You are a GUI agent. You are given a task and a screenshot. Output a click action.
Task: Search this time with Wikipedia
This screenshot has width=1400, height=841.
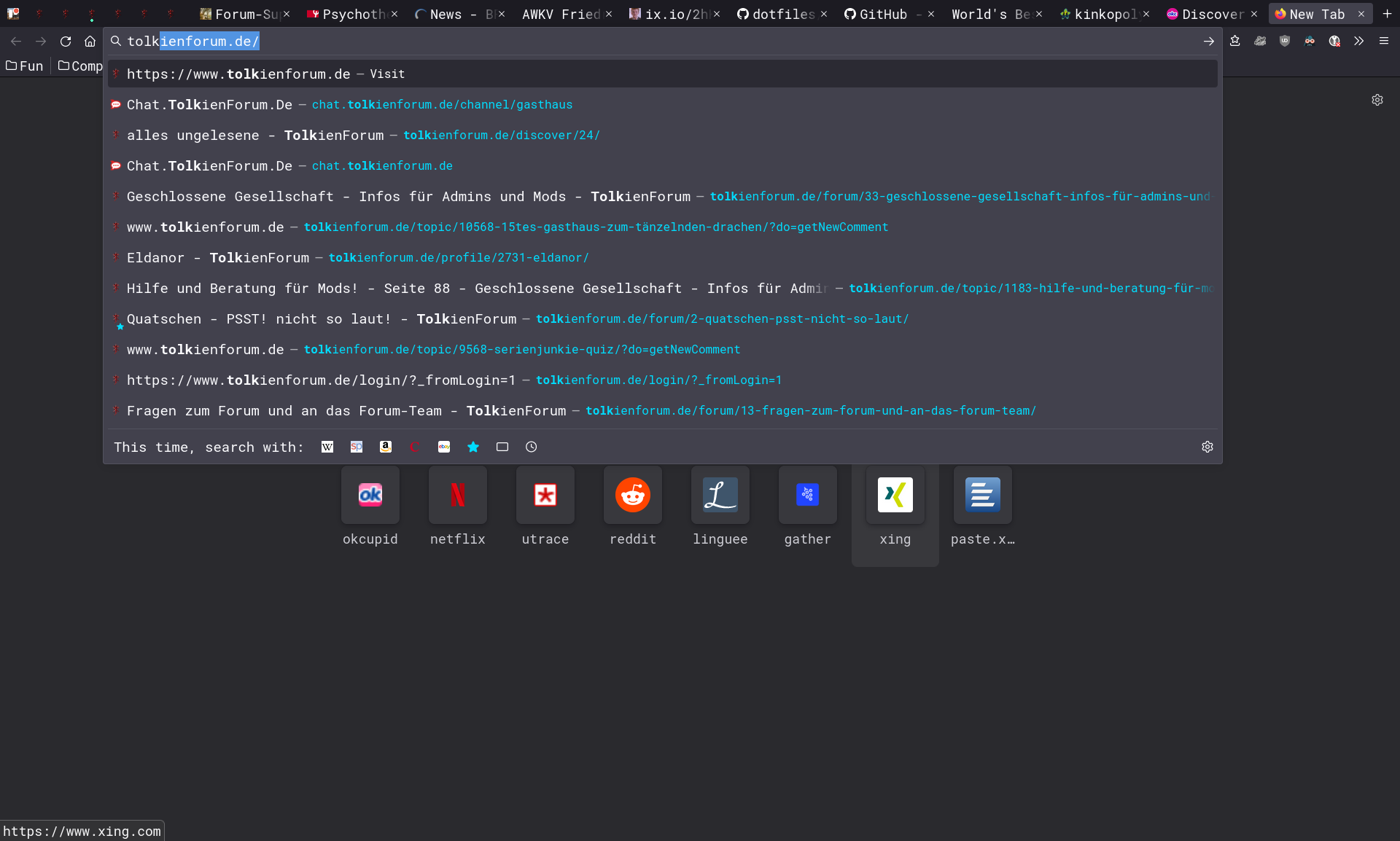[x=327, y=447]
